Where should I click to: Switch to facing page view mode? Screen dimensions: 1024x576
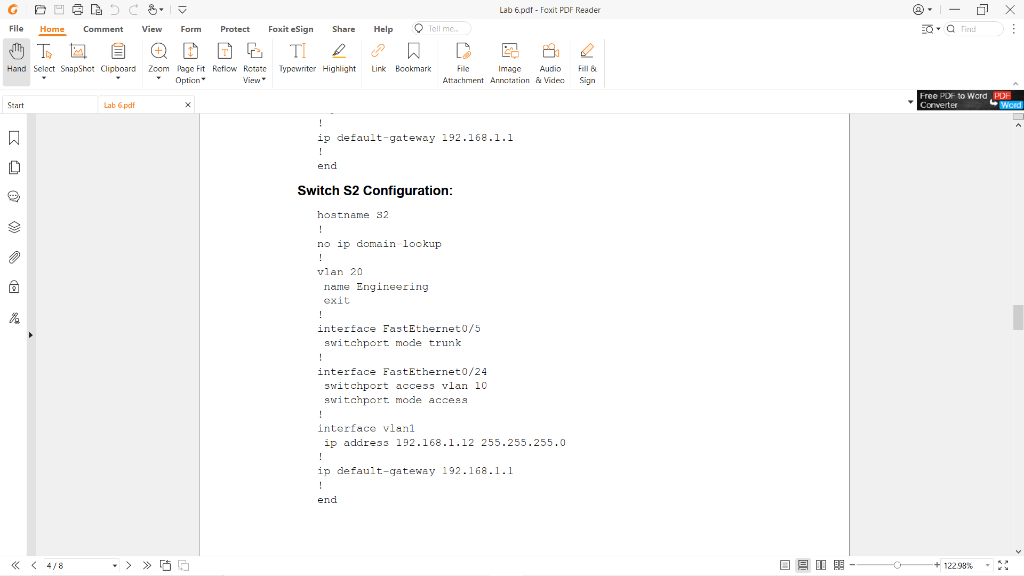pyautogui.click(x=820, y=565)
